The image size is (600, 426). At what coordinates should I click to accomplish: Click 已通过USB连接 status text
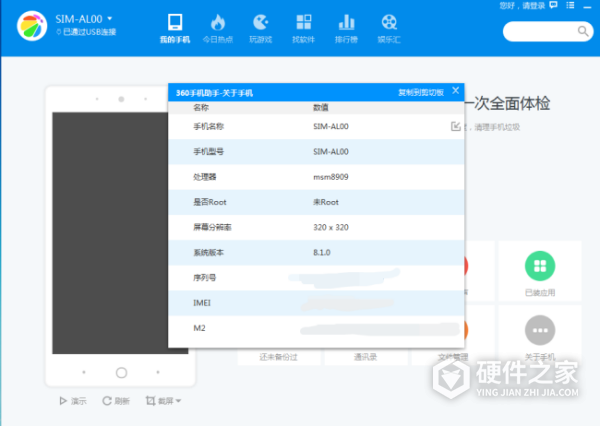point(89,32)
